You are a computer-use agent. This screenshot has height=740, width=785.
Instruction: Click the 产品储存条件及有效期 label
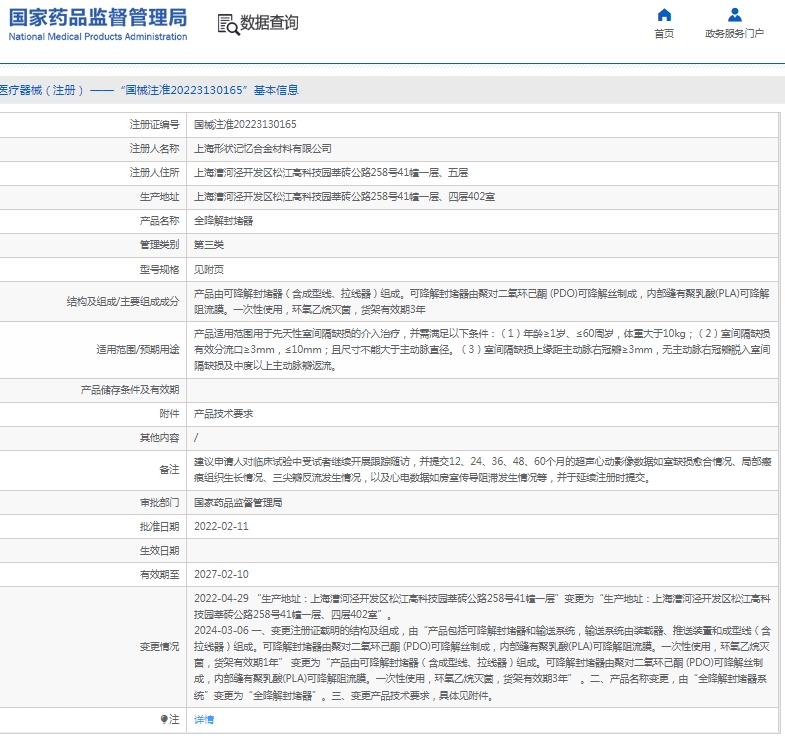point(130,390)
